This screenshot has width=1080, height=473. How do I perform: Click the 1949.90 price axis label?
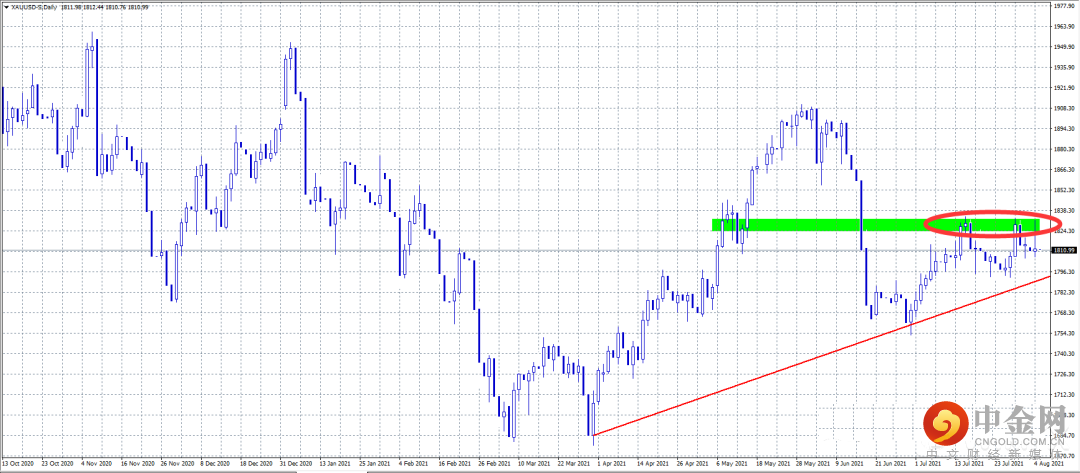1065,46
